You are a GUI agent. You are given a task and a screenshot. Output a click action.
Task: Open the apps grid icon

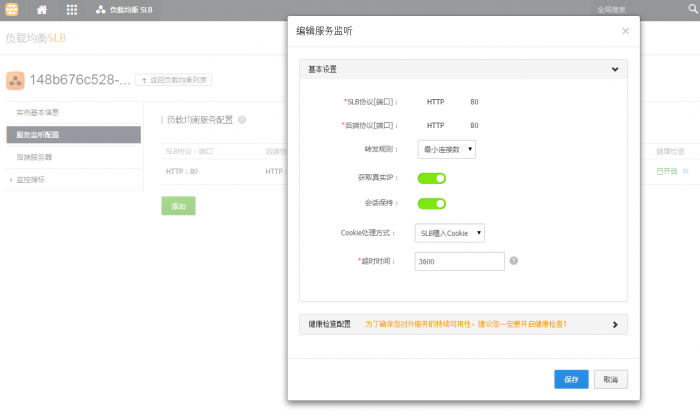[x=72, y=9]
